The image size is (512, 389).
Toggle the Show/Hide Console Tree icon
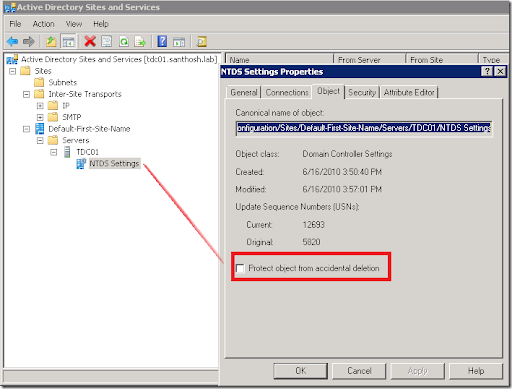pyautogui.click(x=69, y=42)
